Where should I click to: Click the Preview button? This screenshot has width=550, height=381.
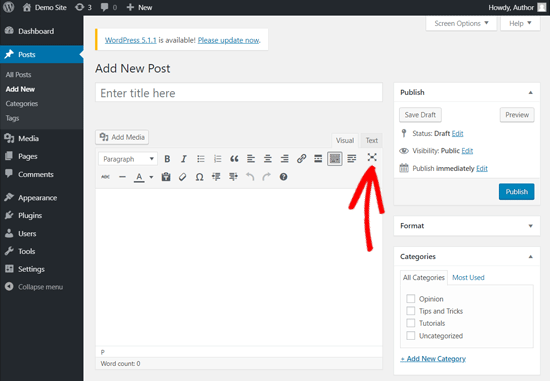517,115
